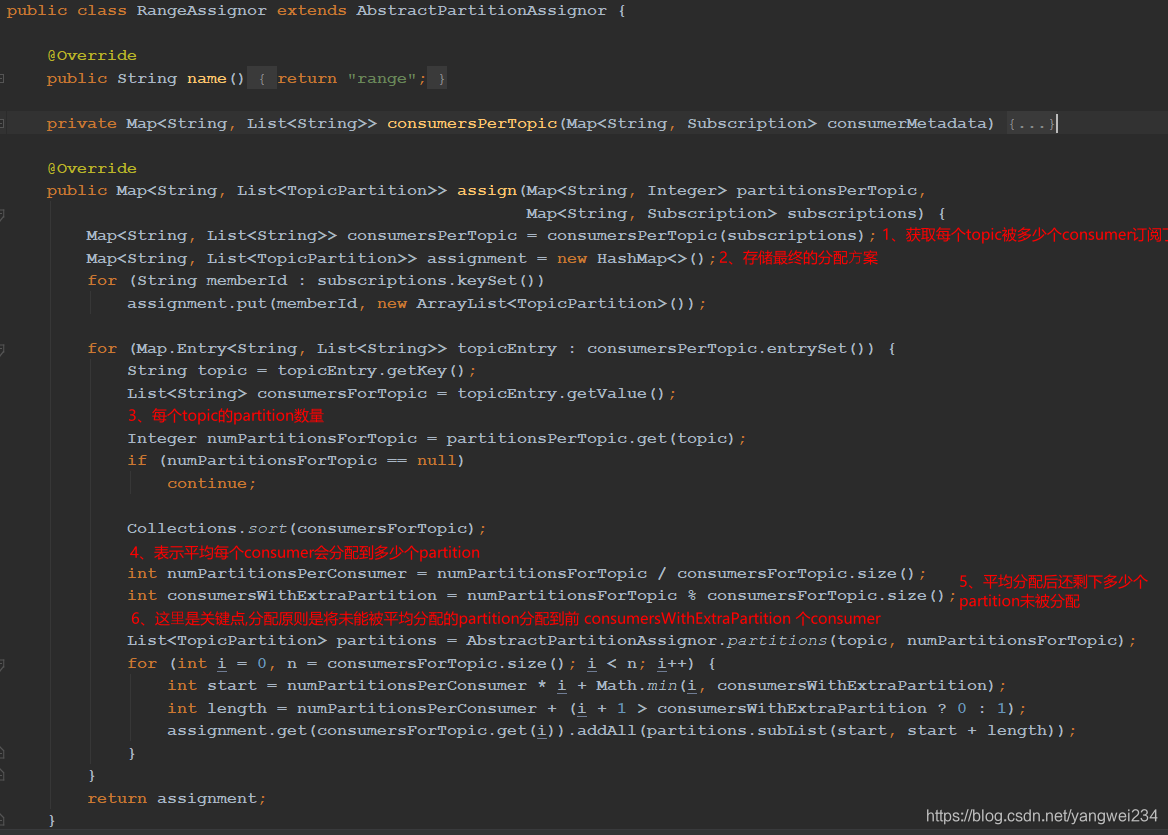Click the "range" string literal
The image size is (1168, 835).
tap(381, 79)
